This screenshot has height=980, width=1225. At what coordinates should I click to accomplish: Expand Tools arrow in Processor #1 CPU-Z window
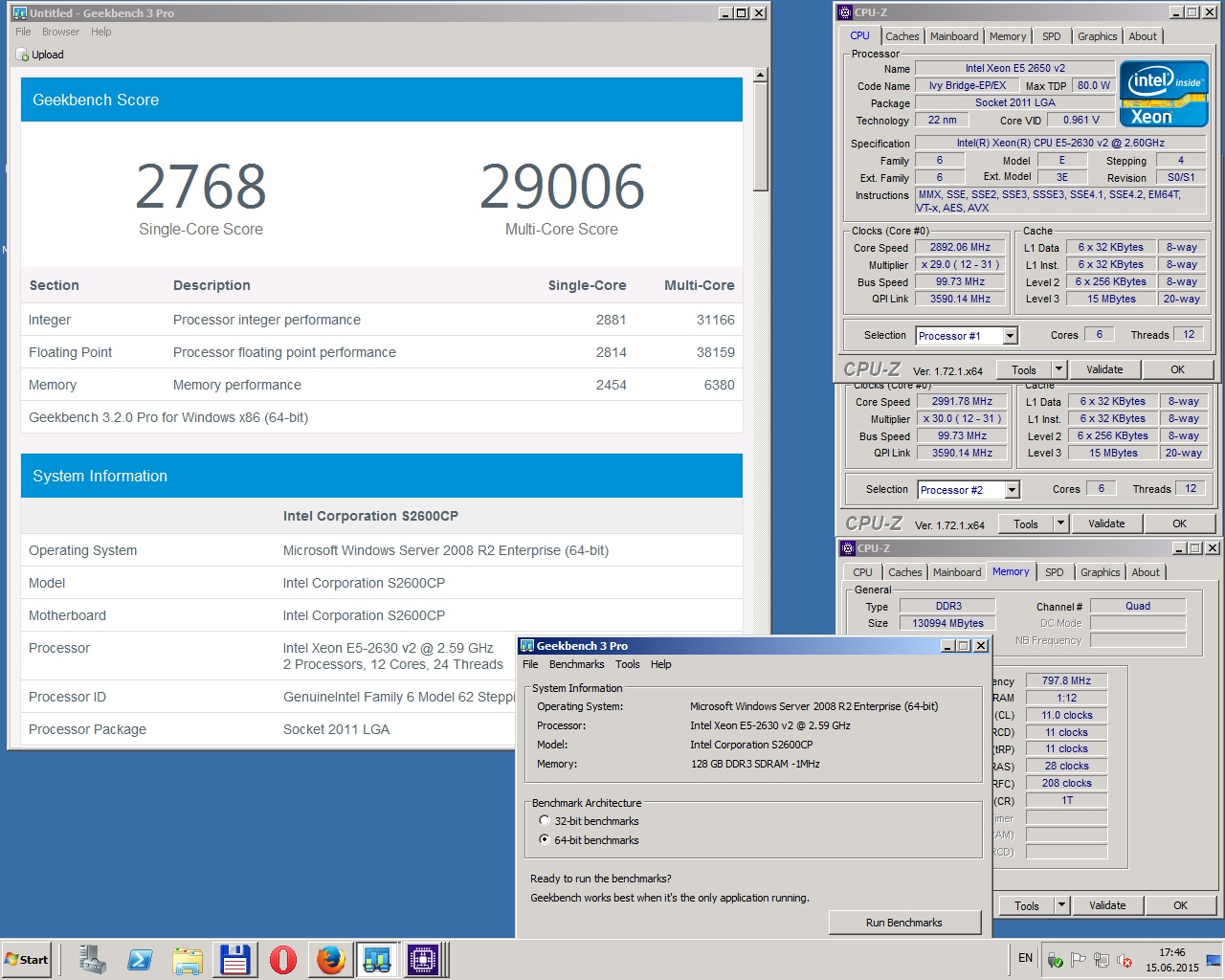(1058, 369)
